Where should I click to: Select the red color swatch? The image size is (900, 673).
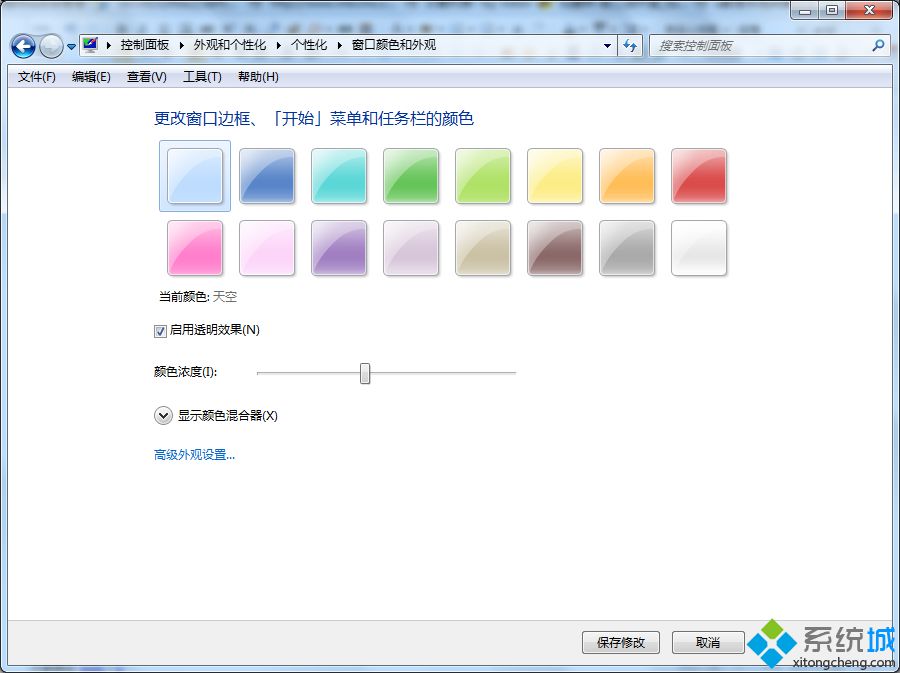(x=699, y=176)
